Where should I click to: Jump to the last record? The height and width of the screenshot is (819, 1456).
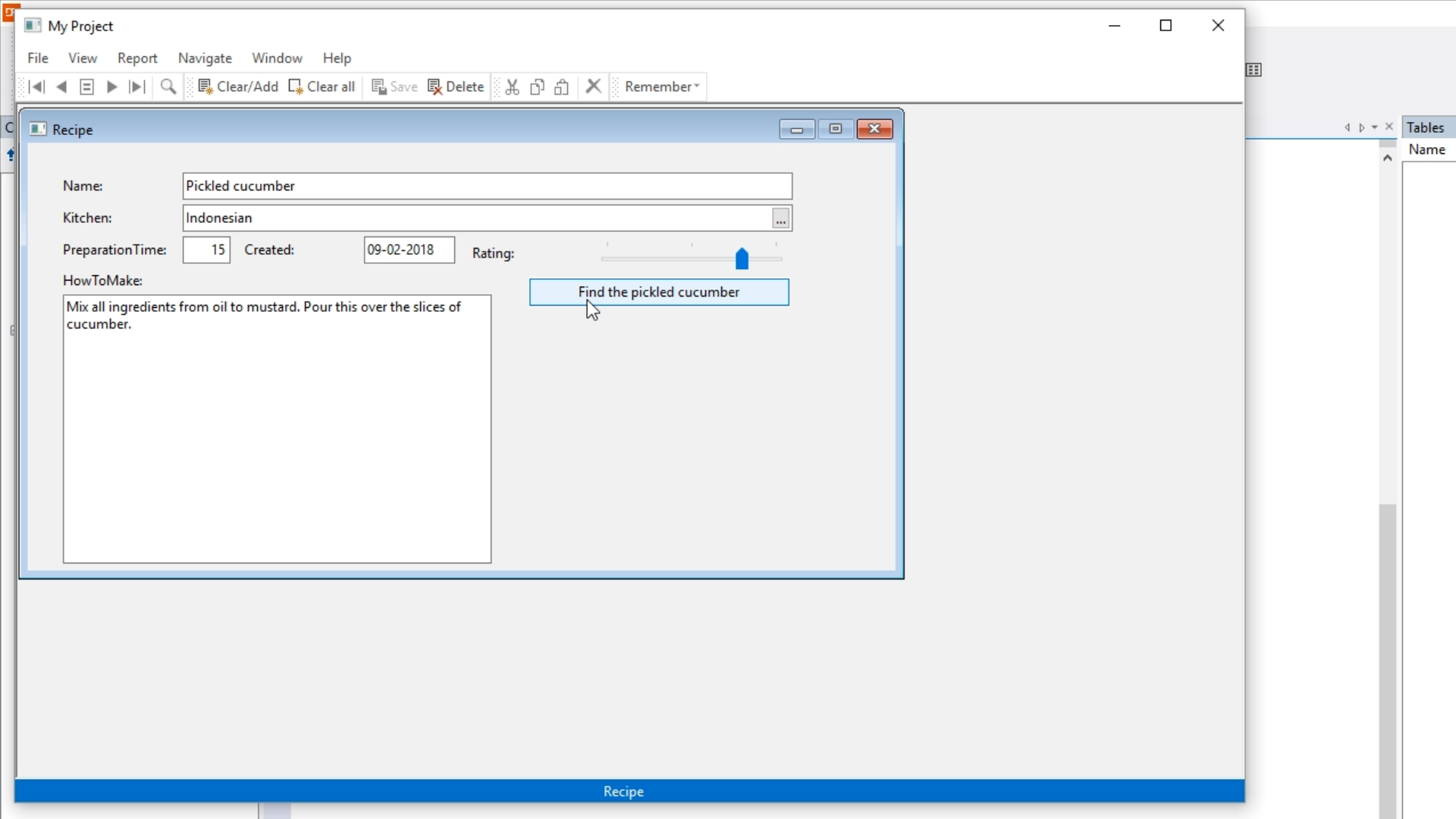137,86
